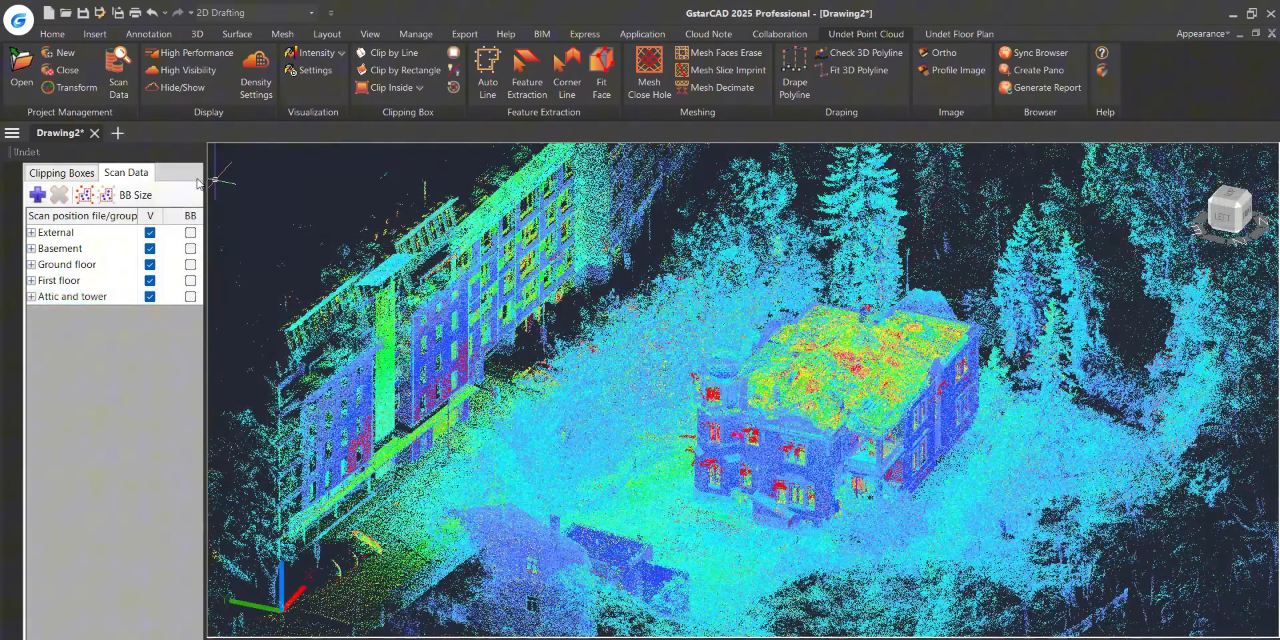Switch to the Home ribbon tab
Viewport: 1280px width, 640px height.
coord(52,34)
